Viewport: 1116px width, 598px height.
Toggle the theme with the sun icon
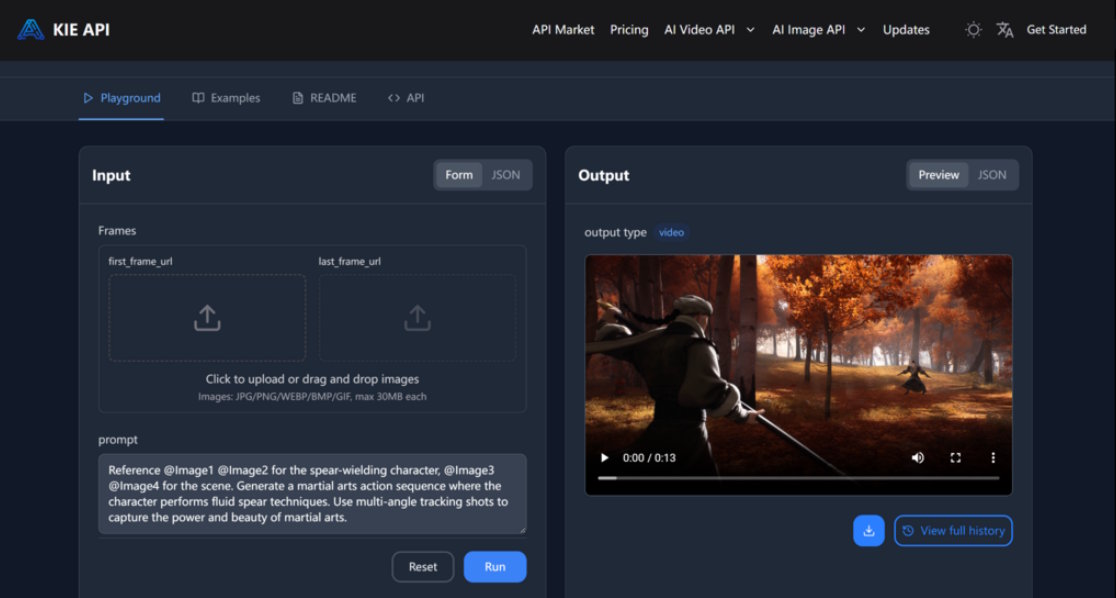coord(972,30)
